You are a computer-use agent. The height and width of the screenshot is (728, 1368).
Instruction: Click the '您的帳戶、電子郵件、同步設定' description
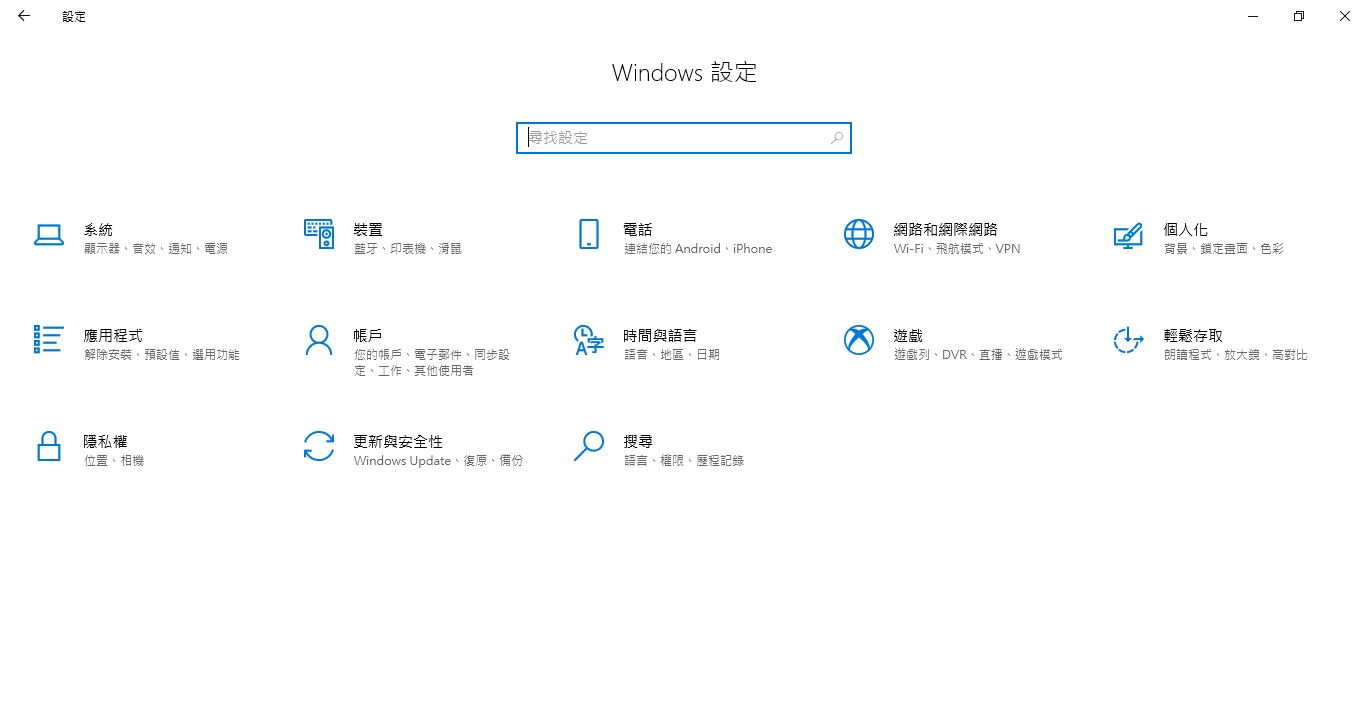[x=432, y=363]
